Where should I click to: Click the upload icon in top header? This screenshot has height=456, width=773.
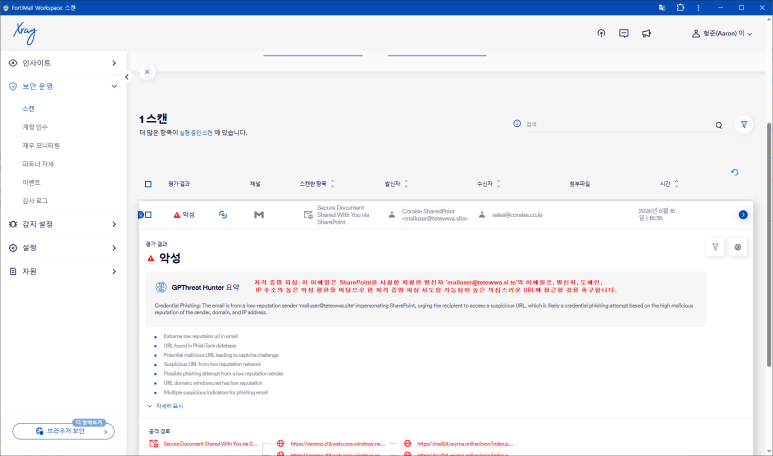(x=601, y=34)
